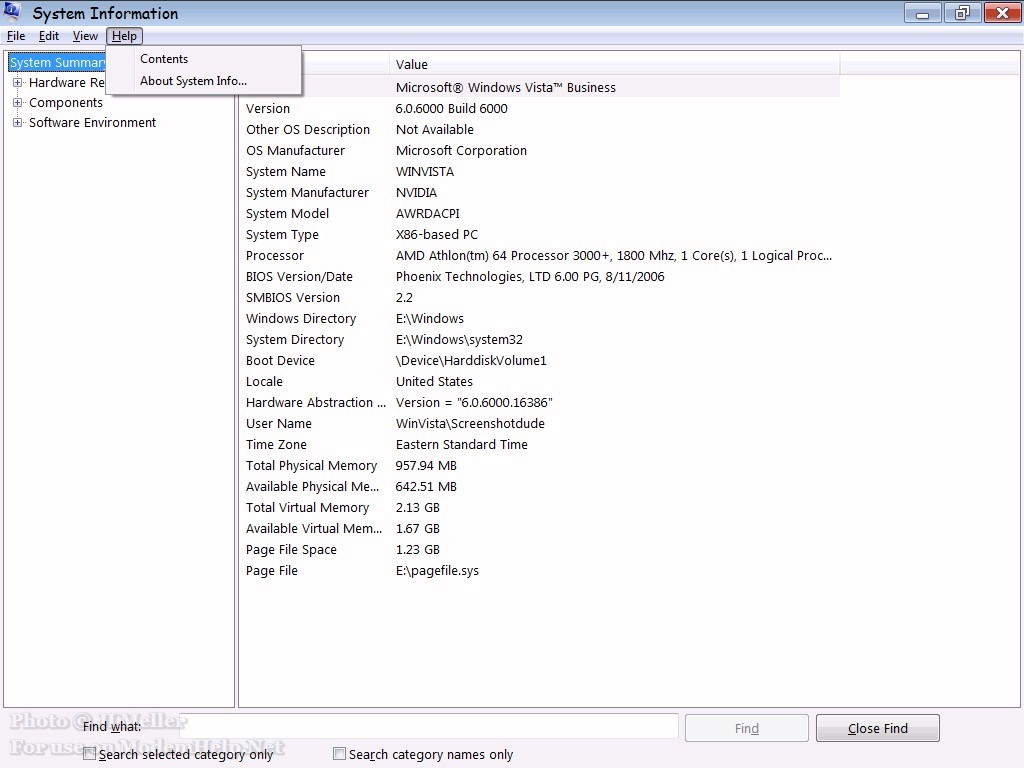Minimize the System Information window
This screenshot has height=768, width=1024.
(922, 13)
